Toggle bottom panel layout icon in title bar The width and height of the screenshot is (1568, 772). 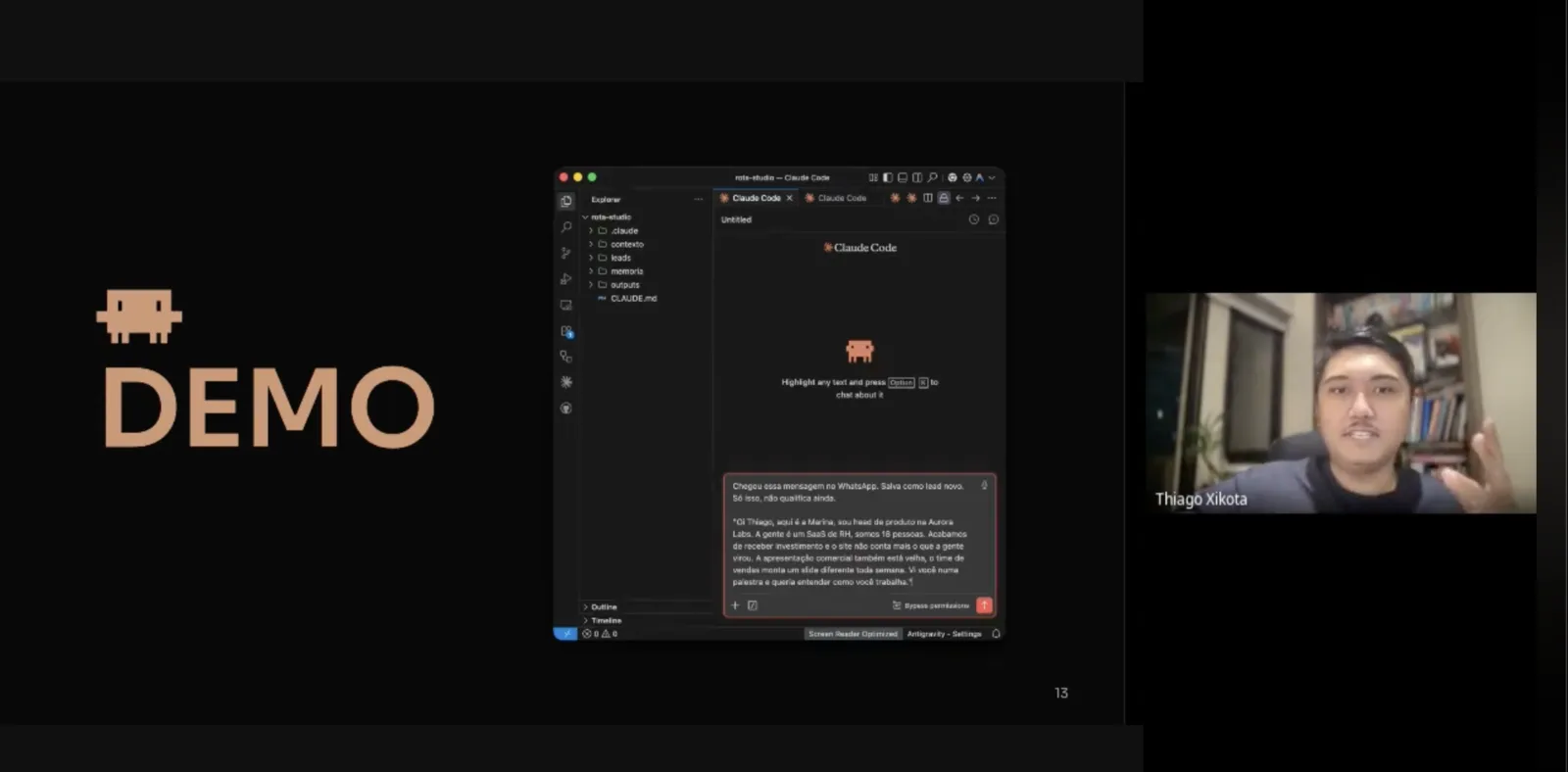coord(903,177)
